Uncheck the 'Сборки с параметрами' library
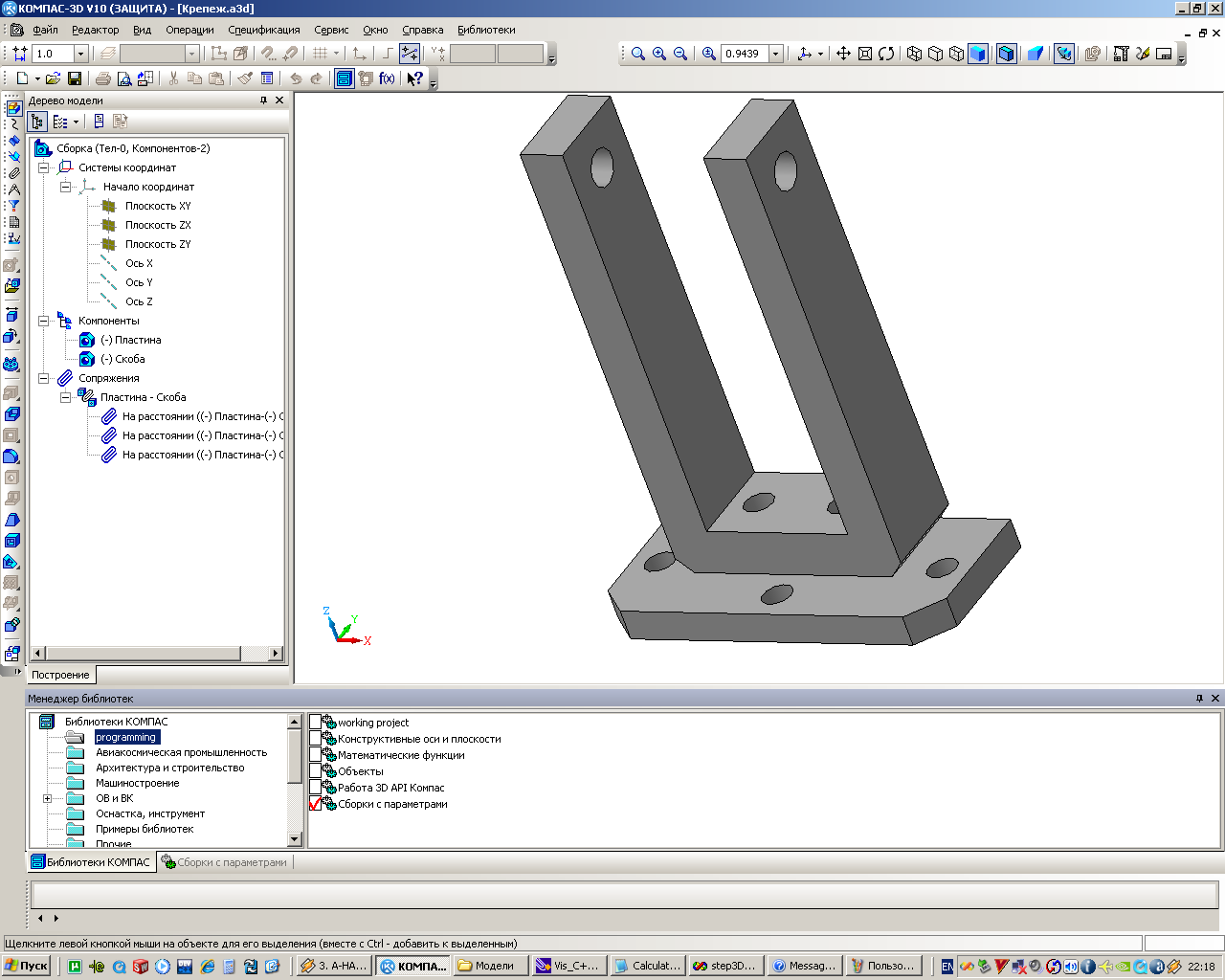 [315, 804]
